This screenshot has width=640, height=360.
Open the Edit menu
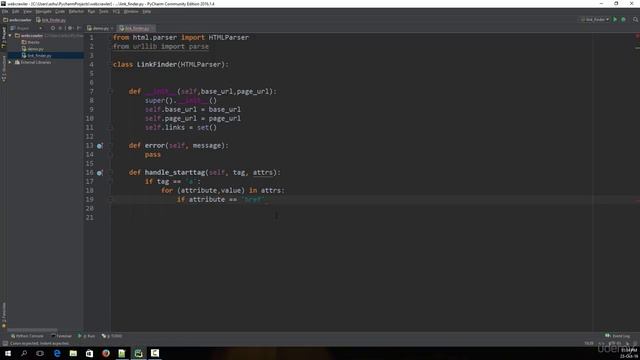16,11
